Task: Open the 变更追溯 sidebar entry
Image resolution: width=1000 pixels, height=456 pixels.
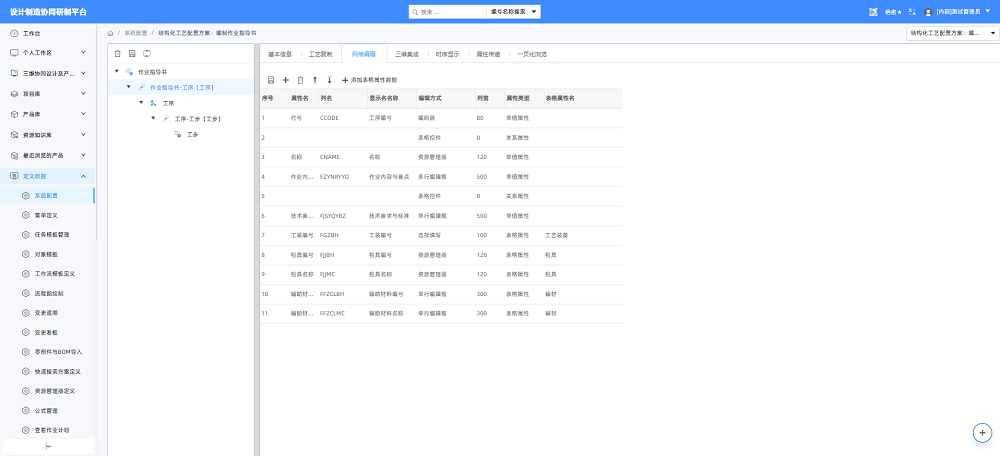Action: click(46, 313)
